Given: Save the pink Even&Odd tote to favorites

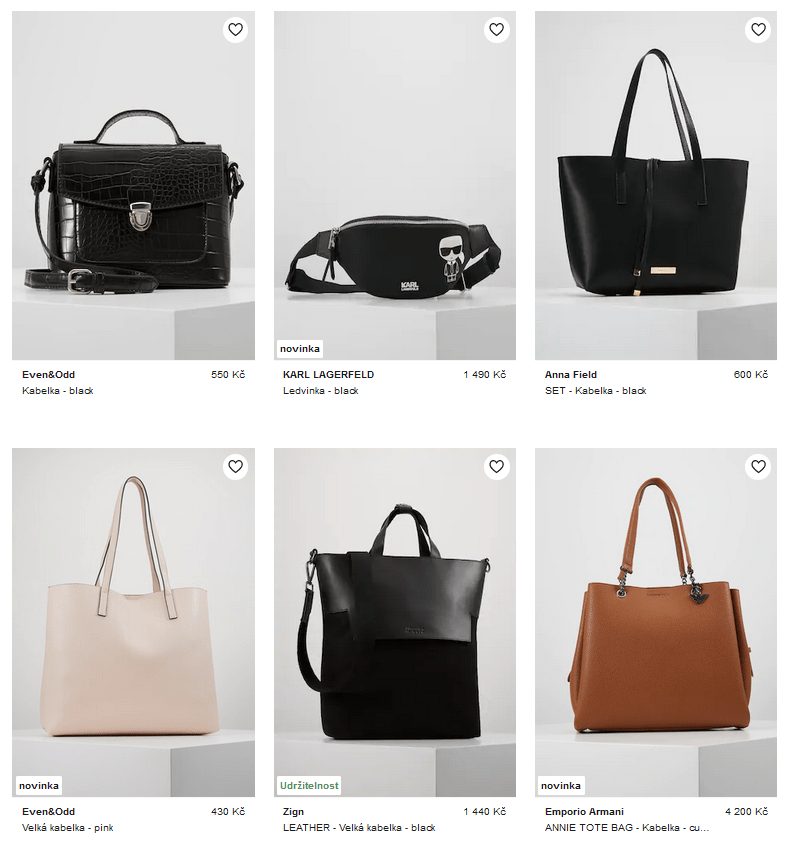Looking at the screenshot, I should [235, 466].
